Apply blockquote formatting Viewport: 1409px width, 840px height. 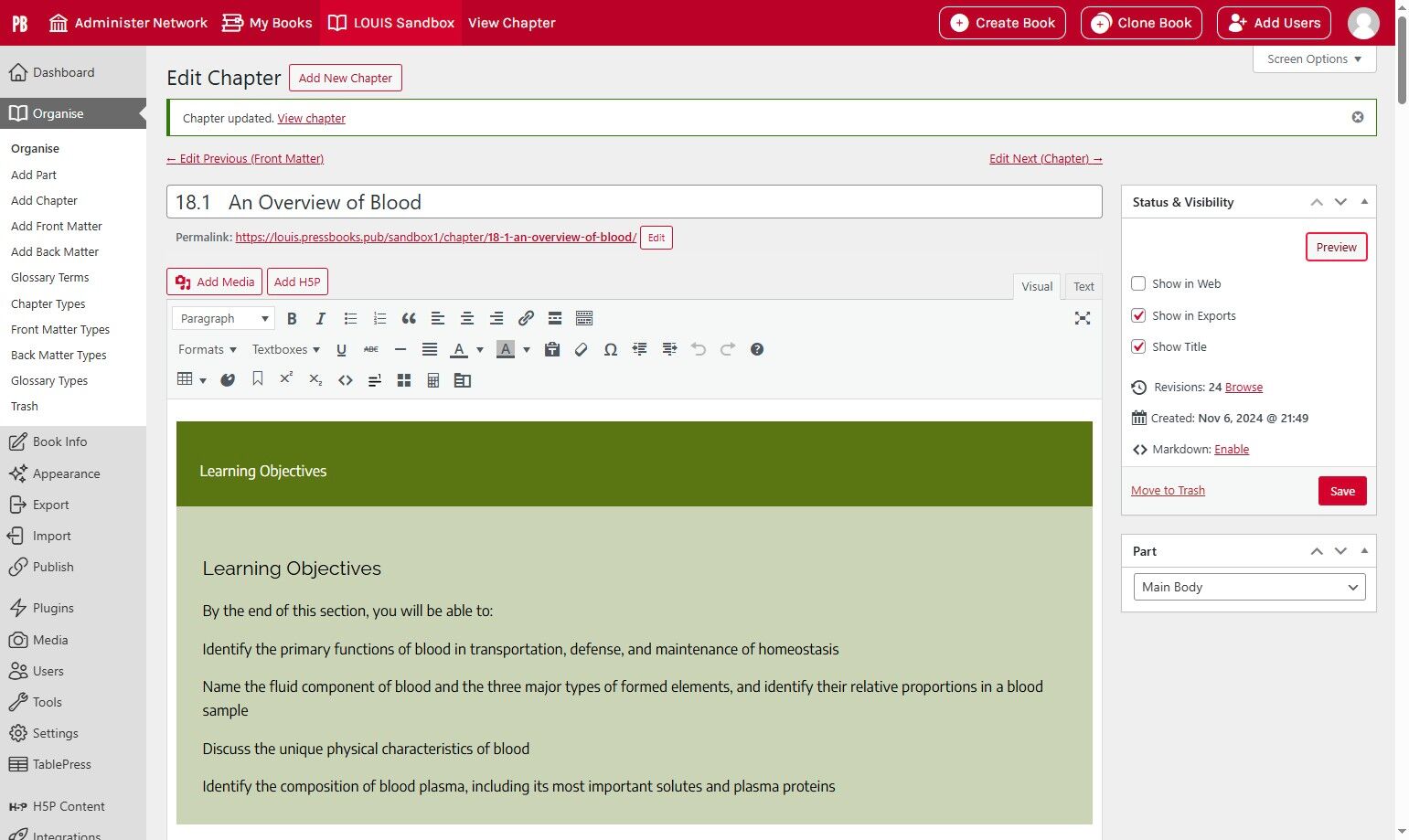pyautogui.click(x=409, y=318)
